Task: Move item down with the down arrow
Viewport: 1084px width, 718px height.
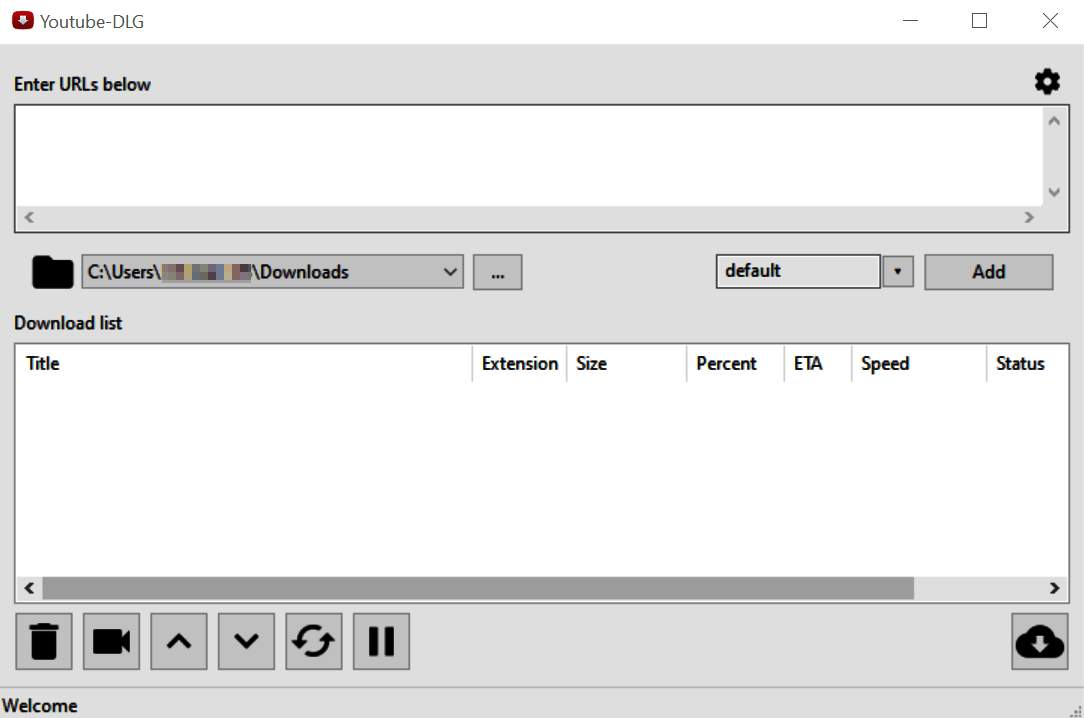Action: (x=246, y=641)
